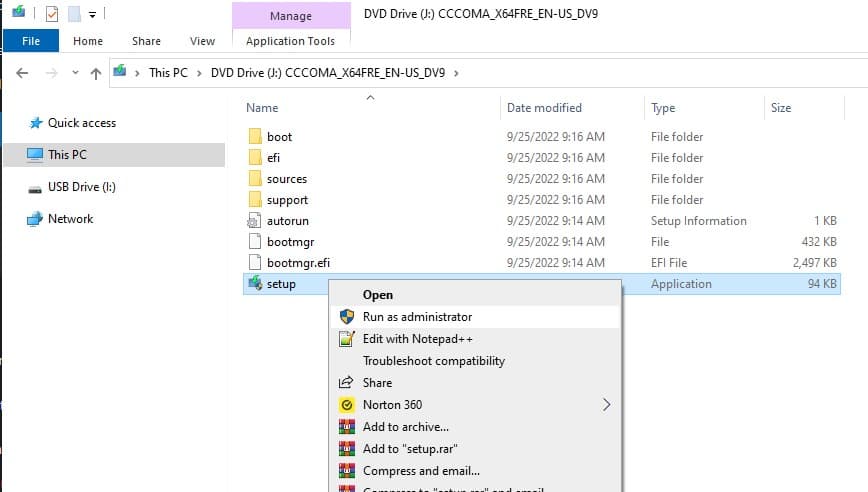The height and width of the screenshot is (492, 868).
Task: Click the Network icon in navigation pane
Action: click(x=35, y=219)
